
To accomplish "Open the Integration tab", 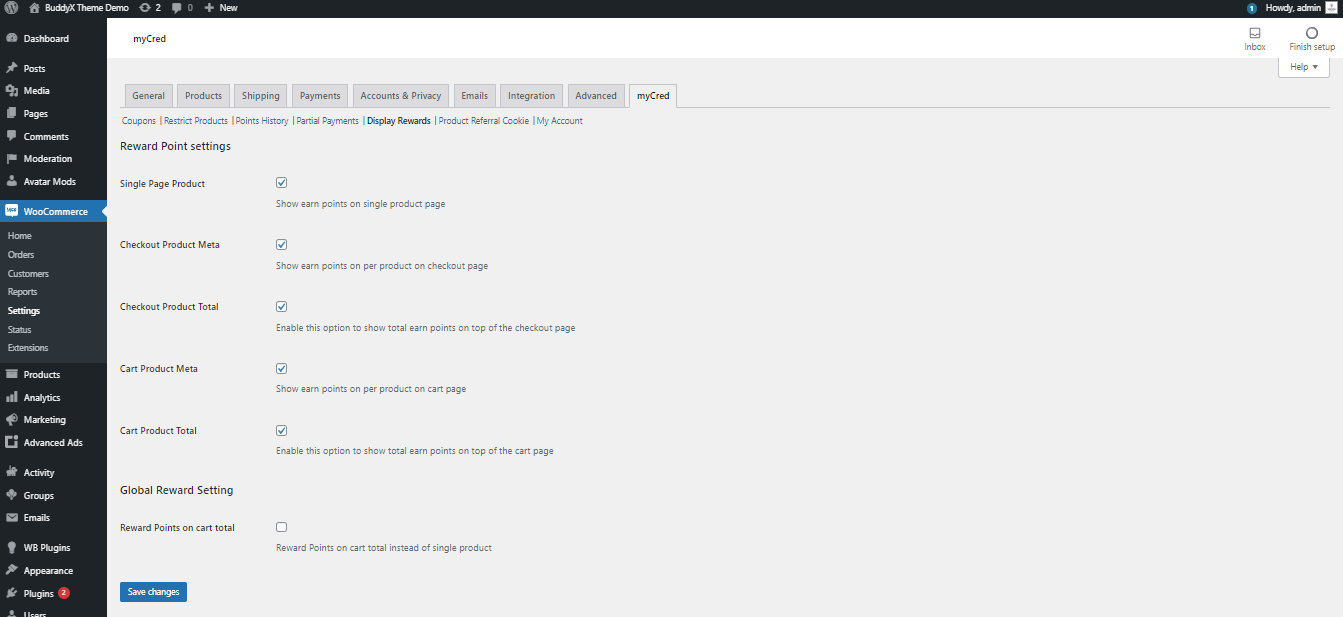I will (x=531, y=96).
